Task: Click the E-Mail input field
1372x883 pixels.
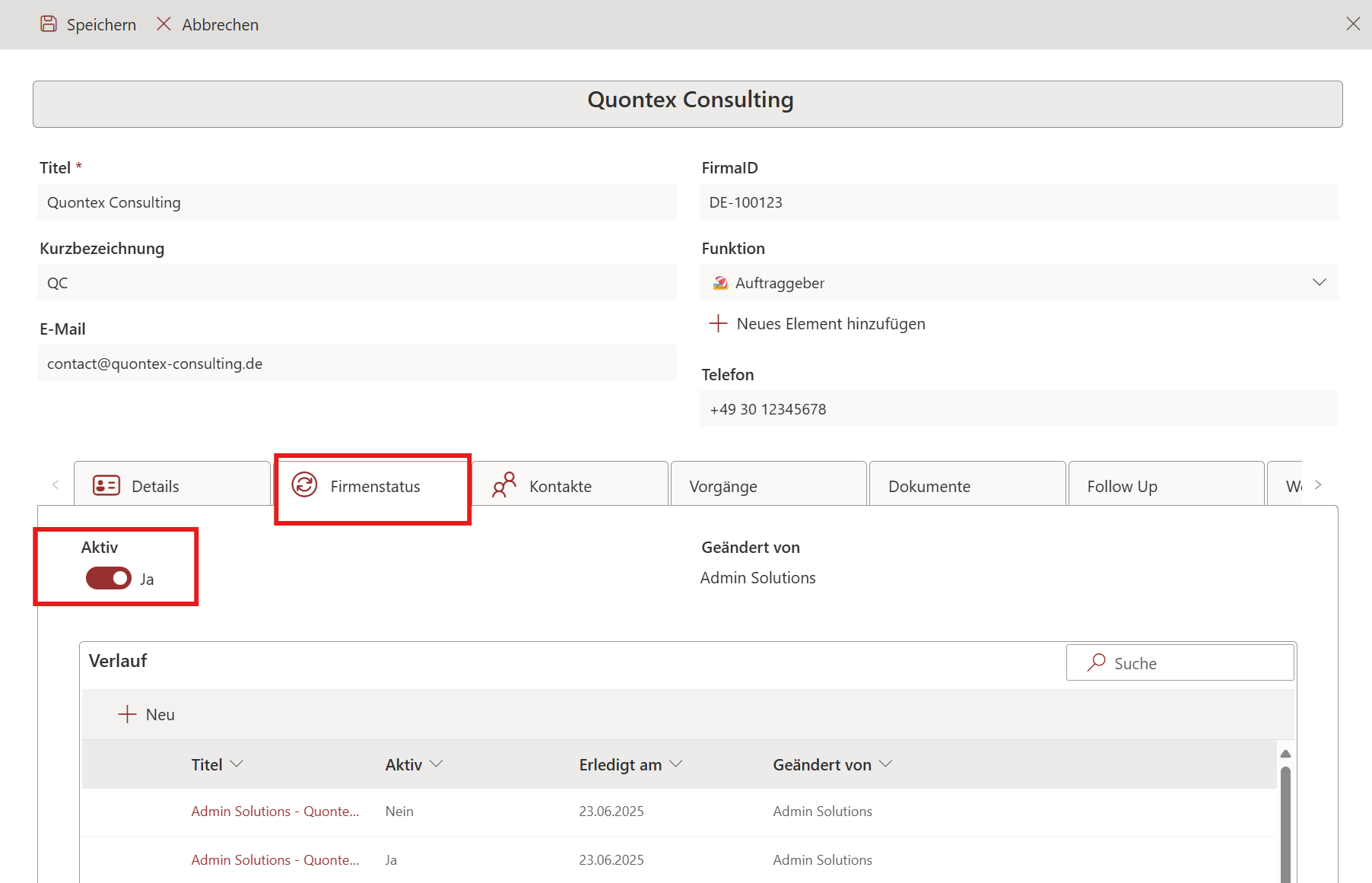Action: point(357,364)
